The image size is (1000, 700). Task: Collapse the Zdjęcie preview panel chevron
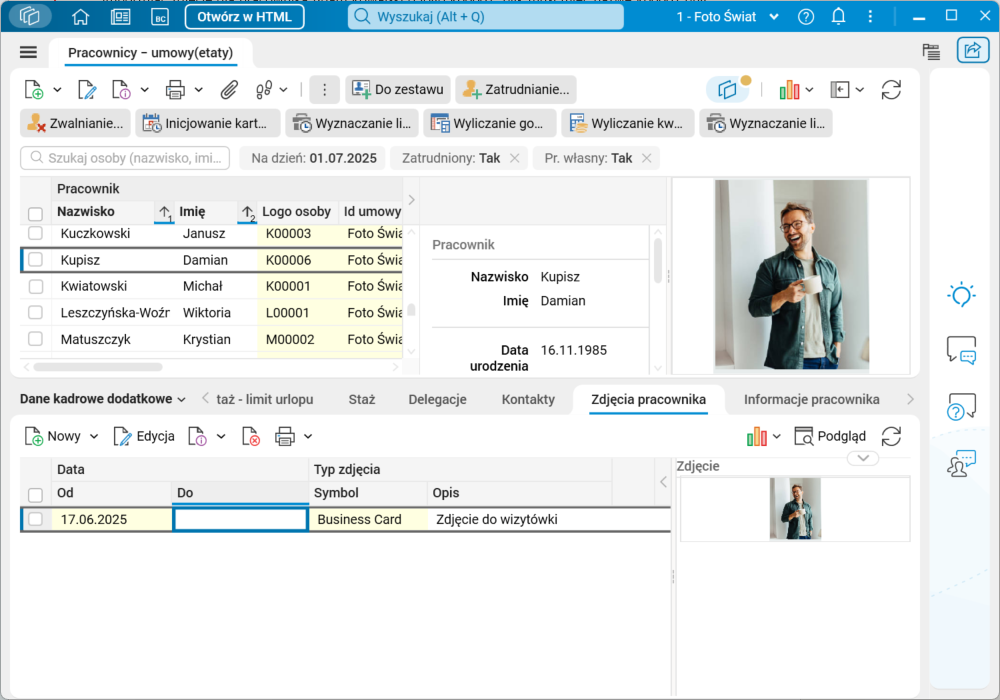coord(863,458)
